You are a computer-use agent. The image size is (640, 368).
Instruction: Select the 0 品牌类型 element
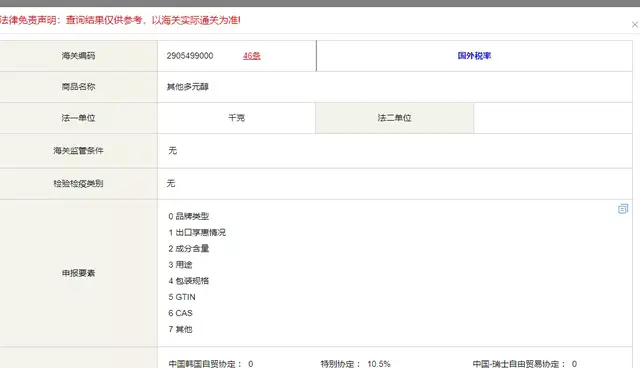(189, 216)
